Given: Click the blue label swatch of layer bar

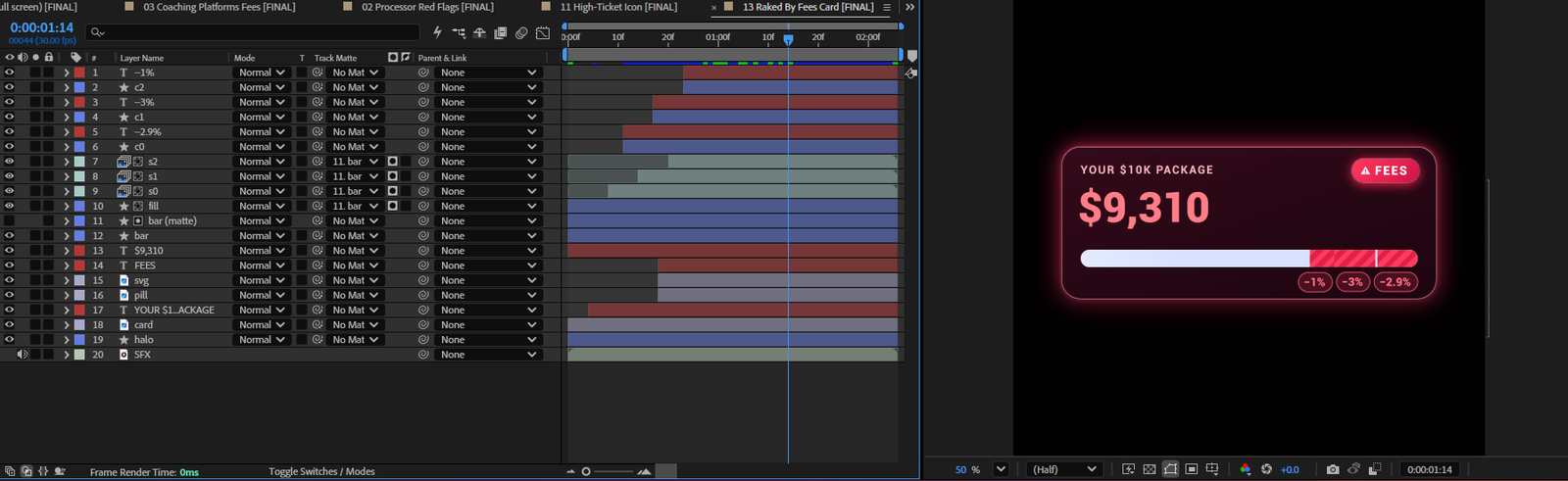Looking at the screenshot, I should pyautogui.click(x=79, y=236).
